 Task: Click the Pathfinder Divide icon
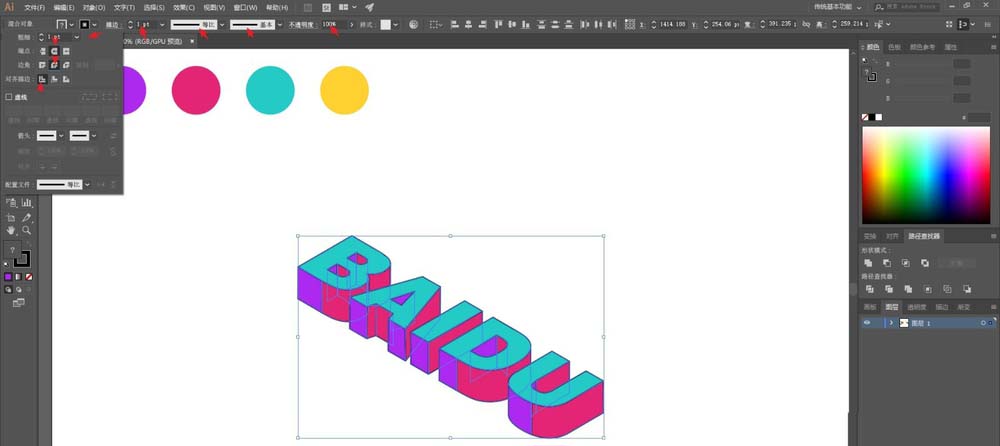coord(869,289)
